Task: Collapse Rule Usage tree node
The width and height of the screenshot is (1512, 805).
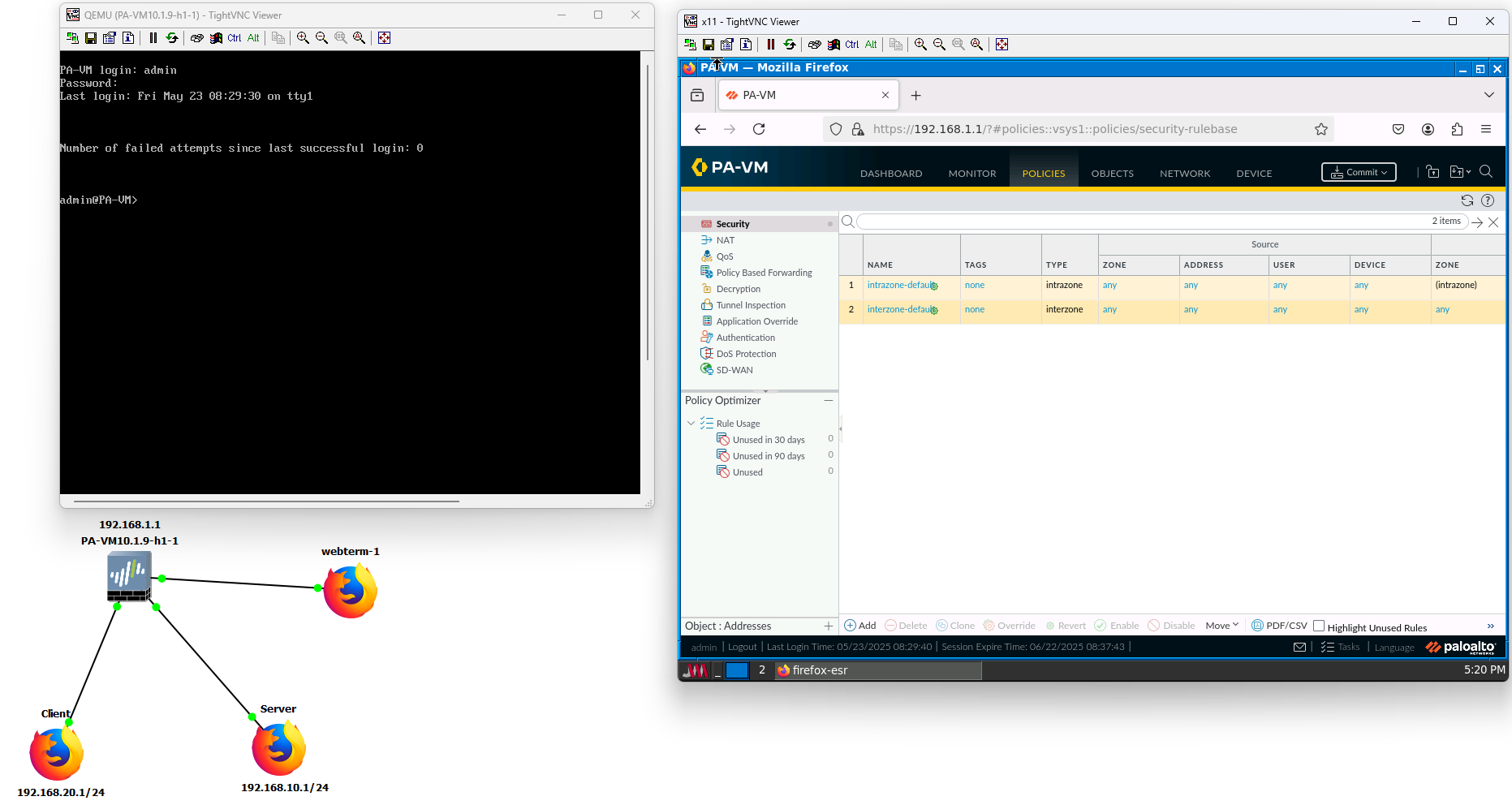Action: click(691, 424)
